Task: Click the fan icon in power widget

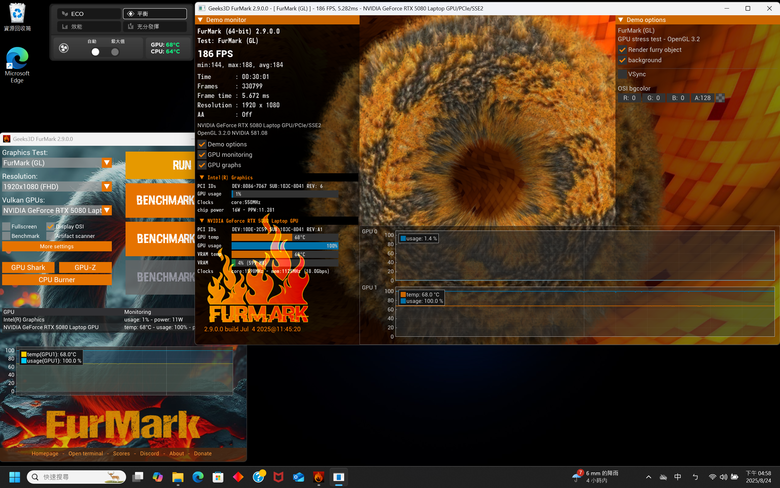Action: tap(64, 48)
